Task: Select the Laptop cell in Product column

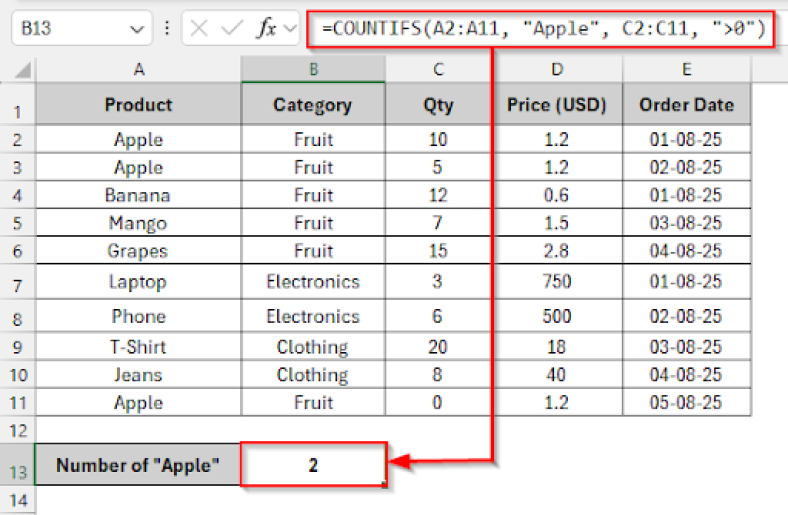Action: 138,282
